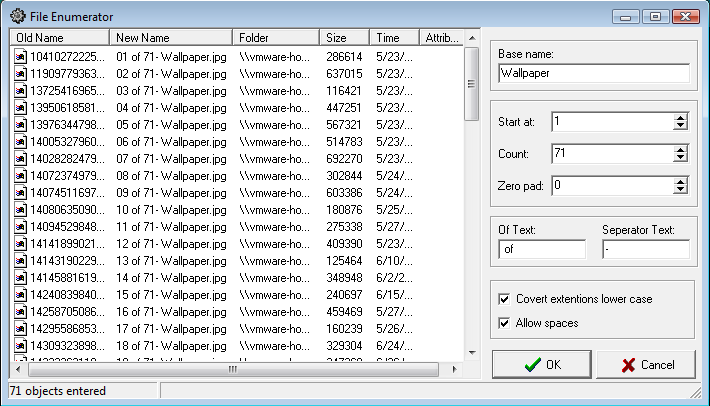The image size is (710, 406).
Task: Increase the Zero pad value with up arrow
Action: 680,181
